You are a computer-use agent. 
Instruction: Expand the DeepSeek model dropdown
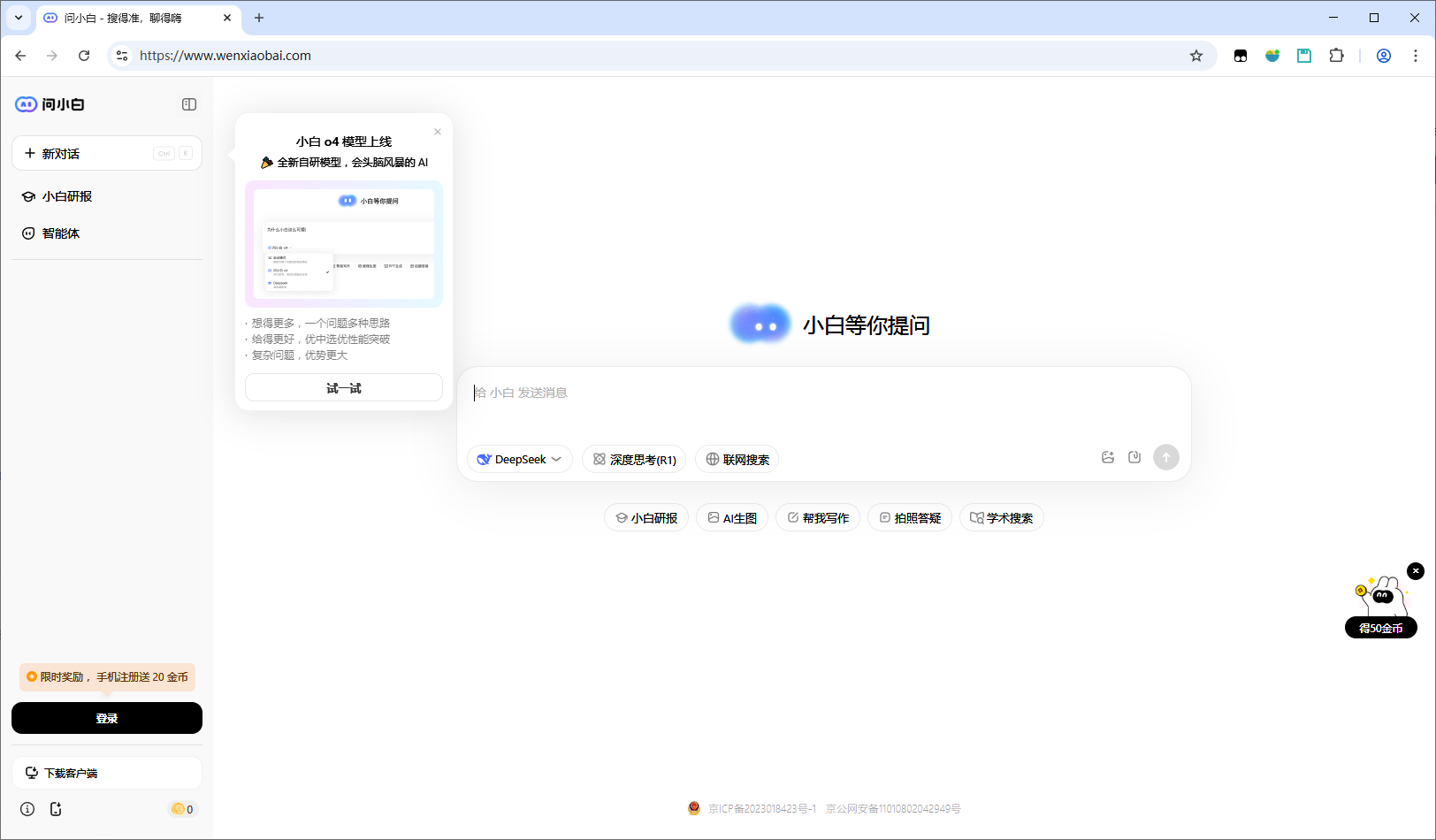519,460
